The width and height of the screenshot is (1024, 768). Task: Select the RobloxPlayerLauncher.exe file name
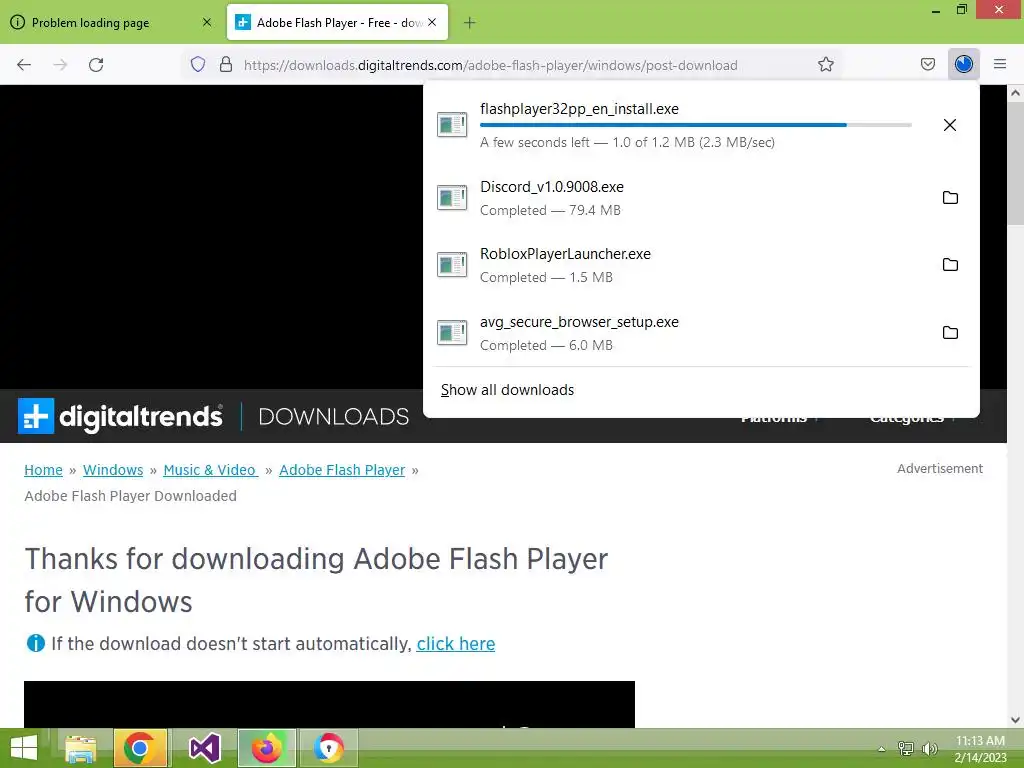(566, 254)
